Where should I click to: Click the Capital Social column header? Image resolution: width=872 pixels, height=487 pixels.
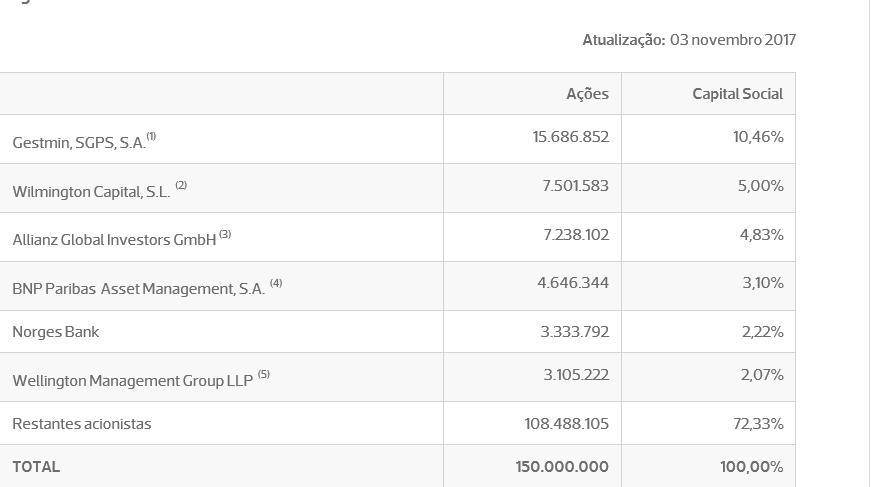tap(737, 94)
